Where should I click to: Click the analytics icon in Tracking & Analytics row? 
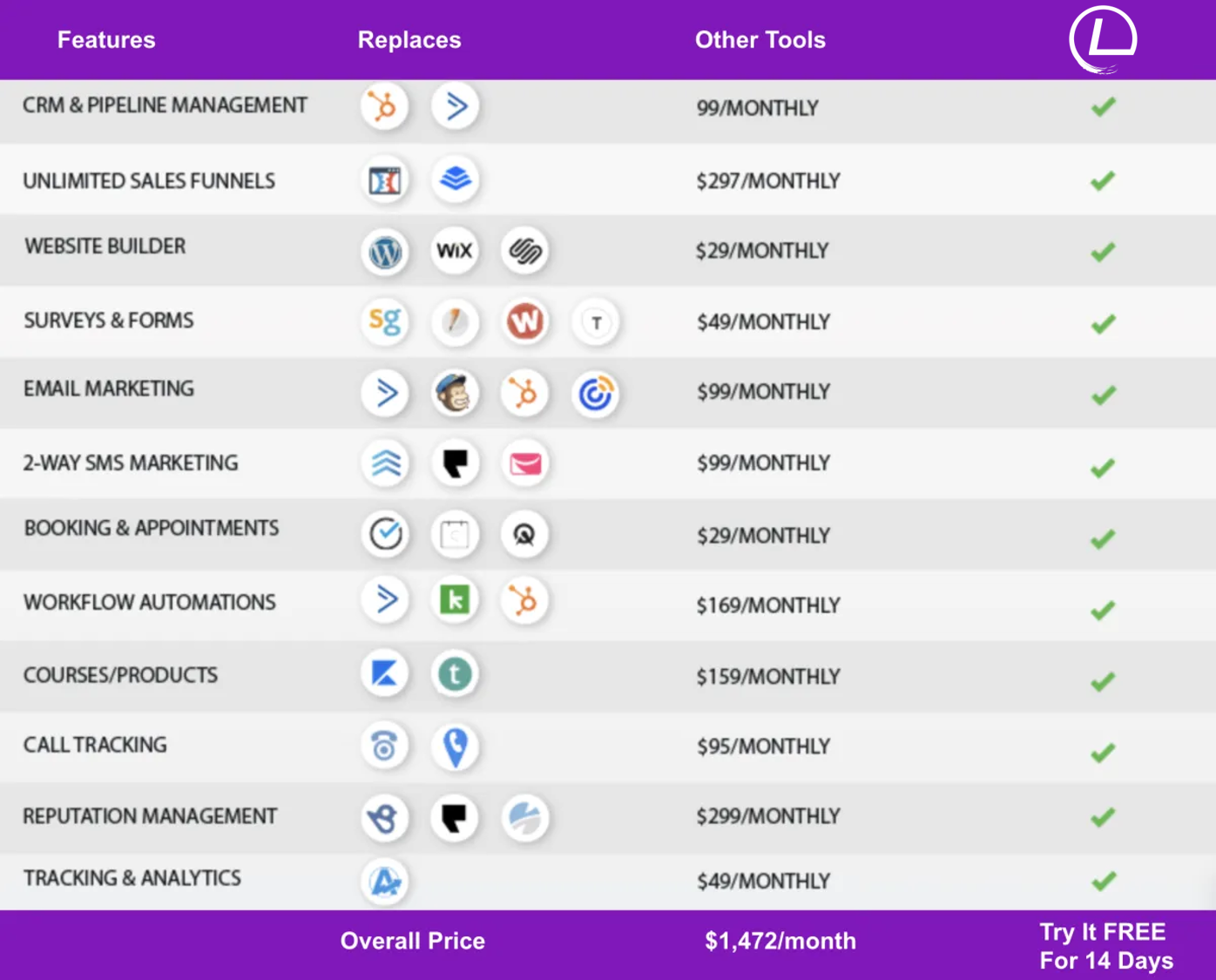(384, 882)
